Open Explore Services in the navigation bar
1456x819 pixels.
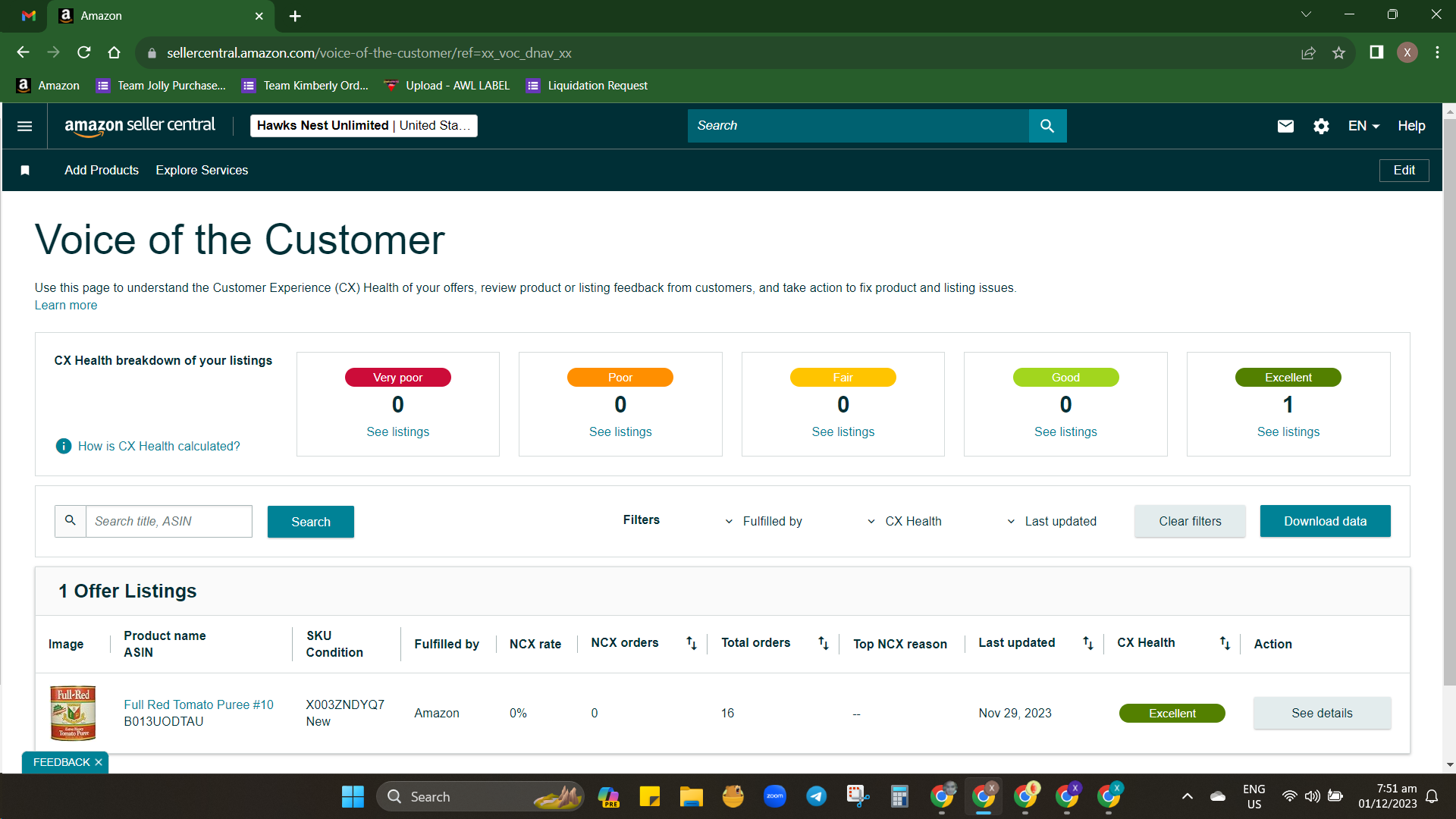tap(202, 171)
